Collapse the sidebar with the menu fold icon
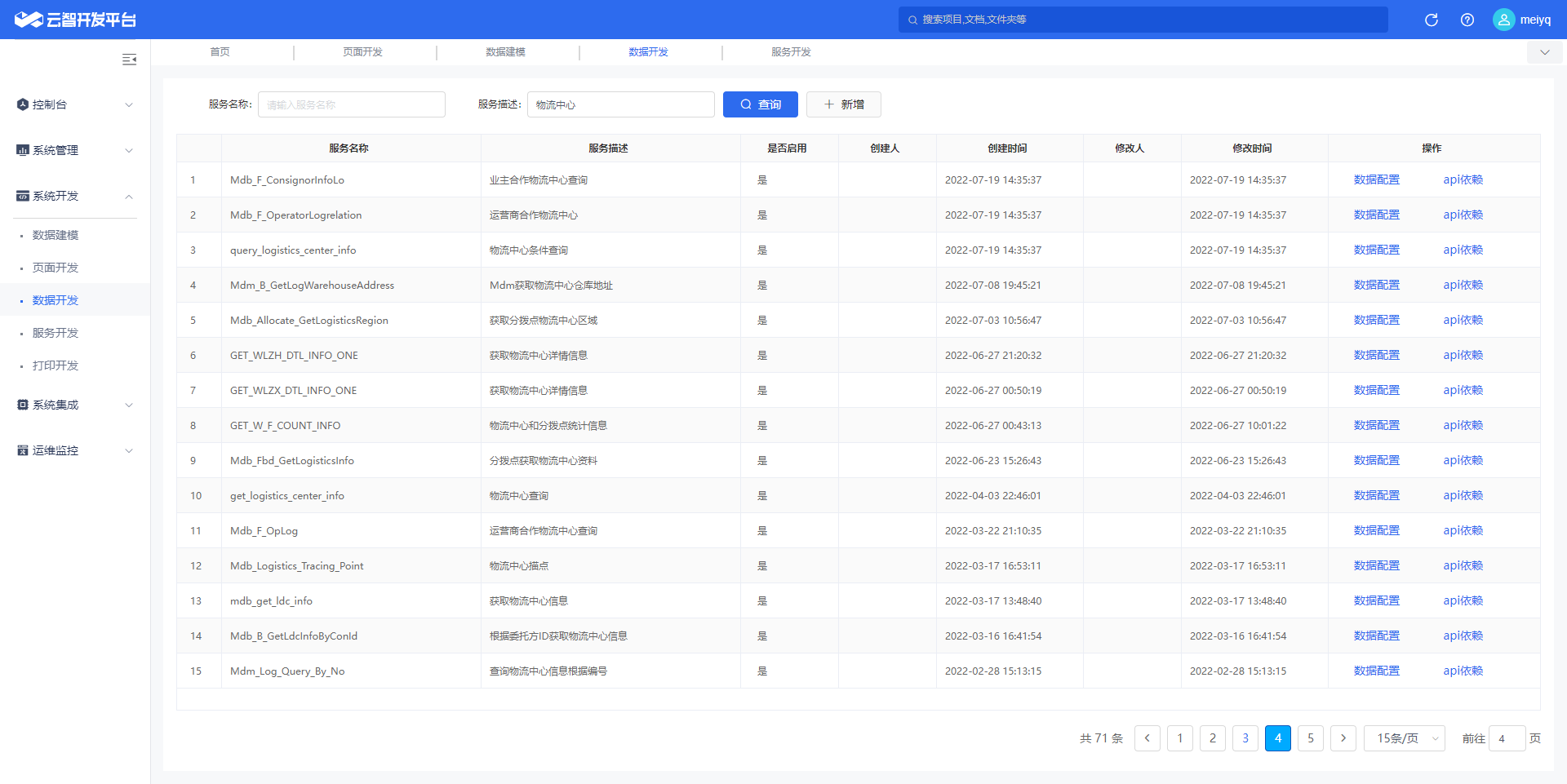The width and height of the screenshot is (1567, 784). pos(129,60)
